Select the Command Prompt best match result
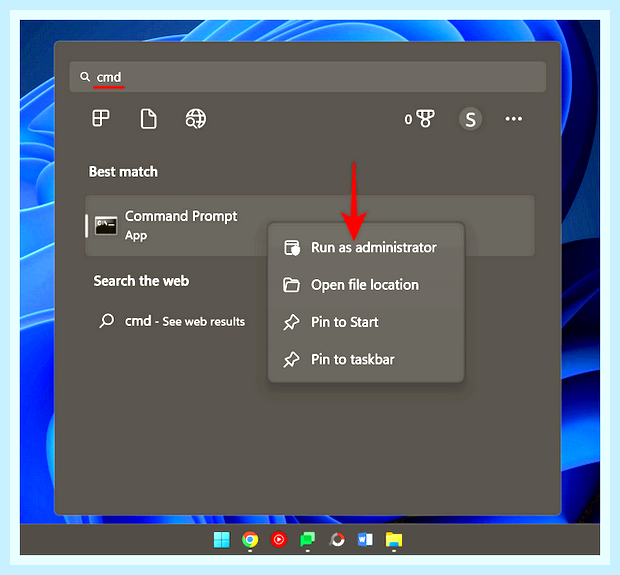 (310, 226)
